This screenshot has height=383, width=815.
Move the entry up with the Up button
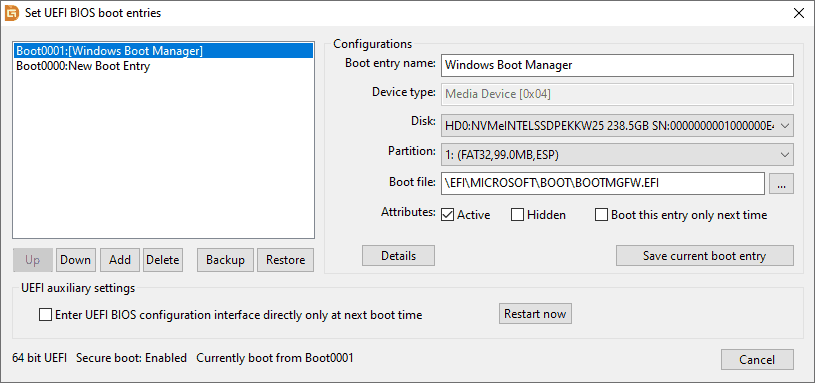point(32,259)
